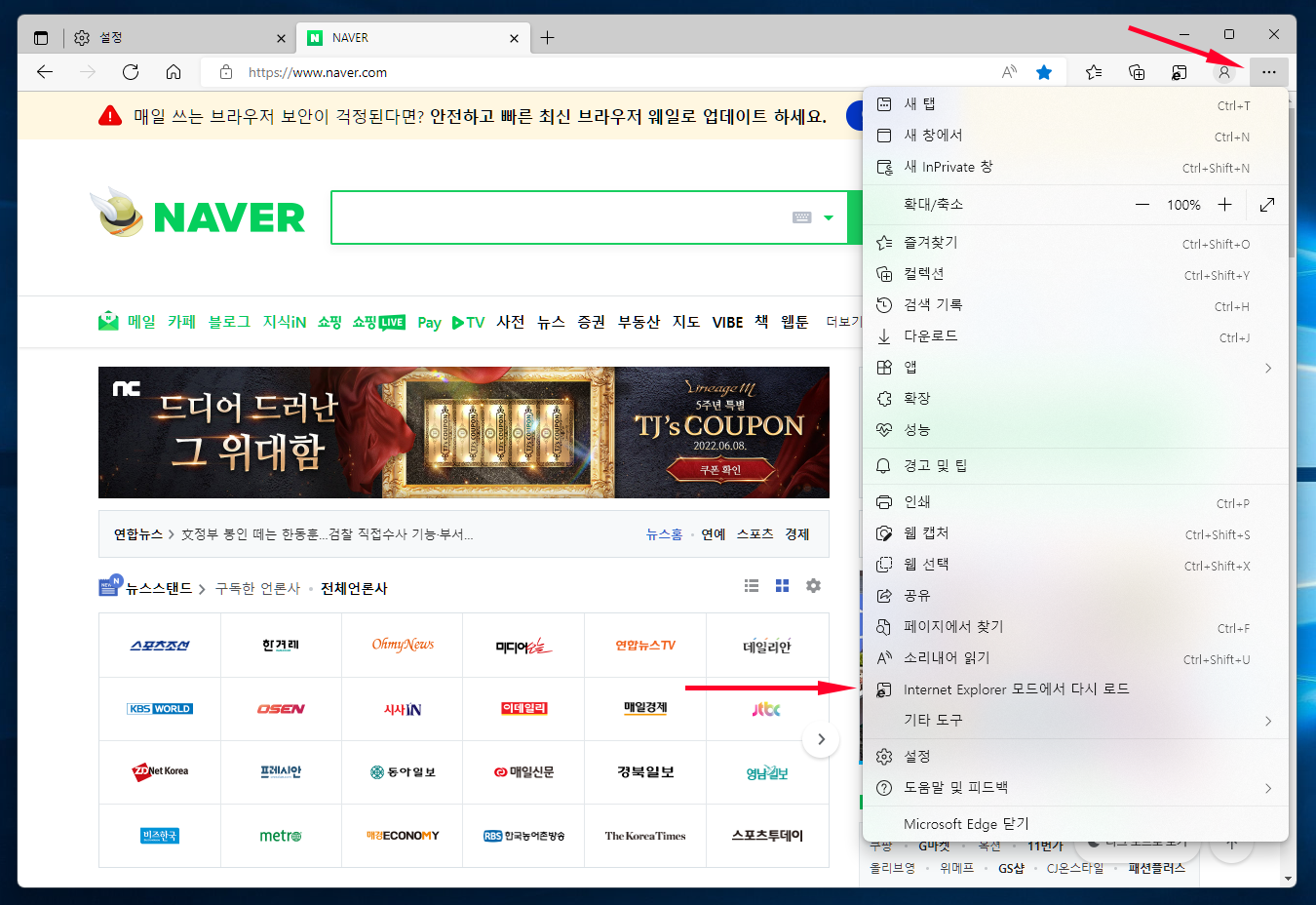Click the Read aloud icon in address bar
This screenshot has height=905, width=1316.
pos(1009,72)
